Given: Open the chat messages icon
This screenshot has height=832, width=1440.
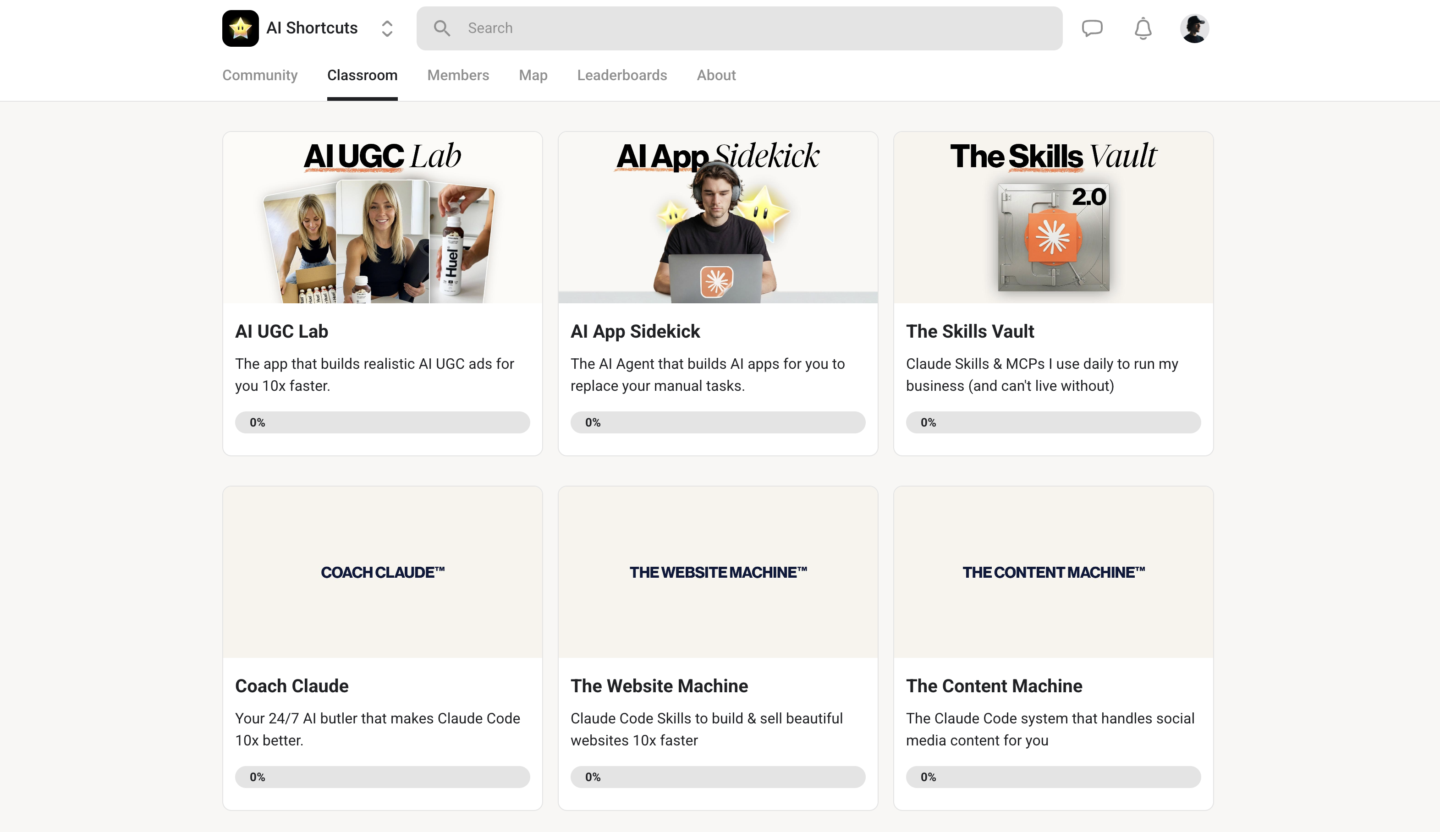Looking at the screenshot, I should tap(1092, 28).
